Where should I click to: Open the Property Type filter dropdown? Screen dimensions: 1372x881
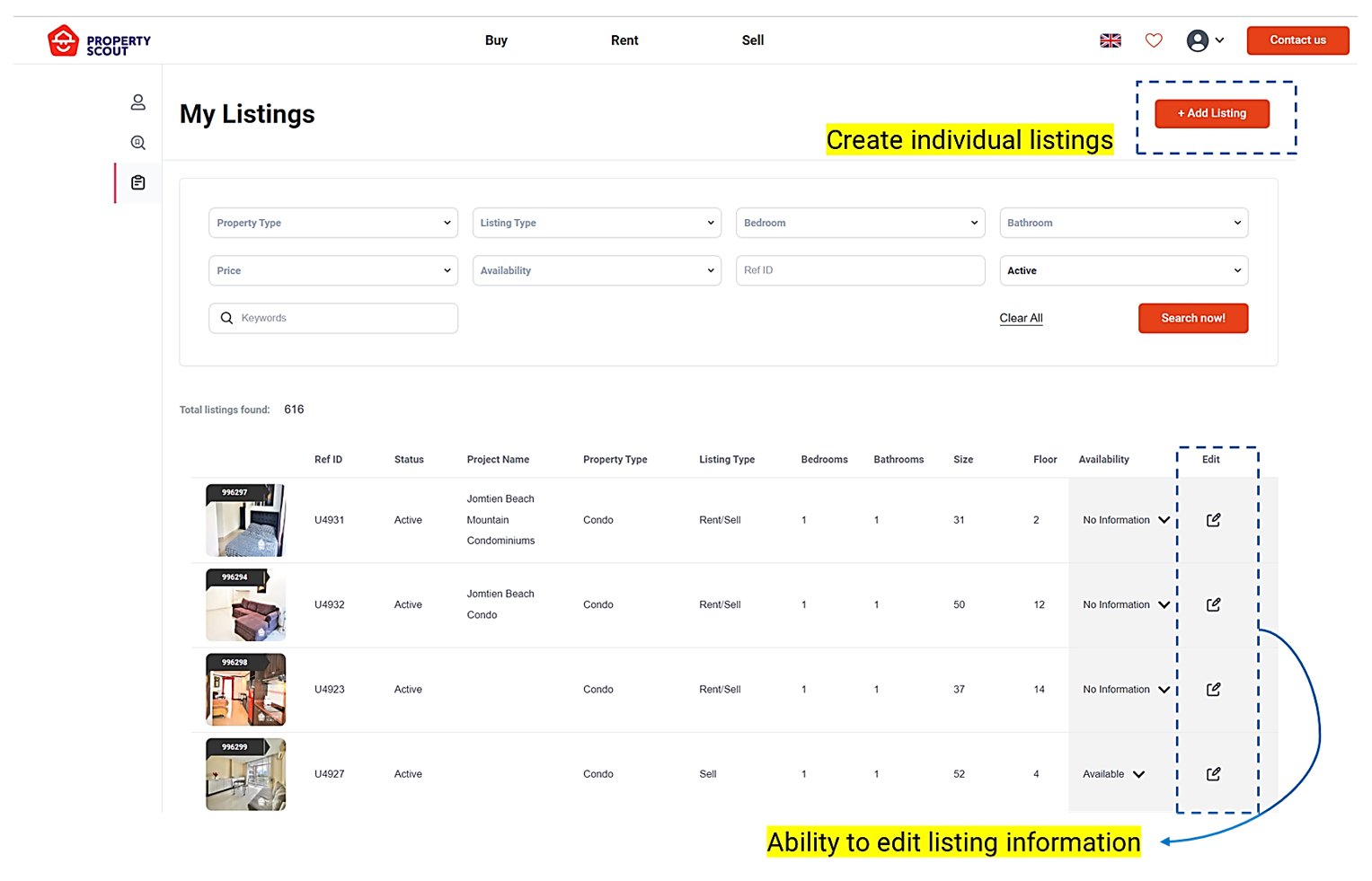(332, 223)
